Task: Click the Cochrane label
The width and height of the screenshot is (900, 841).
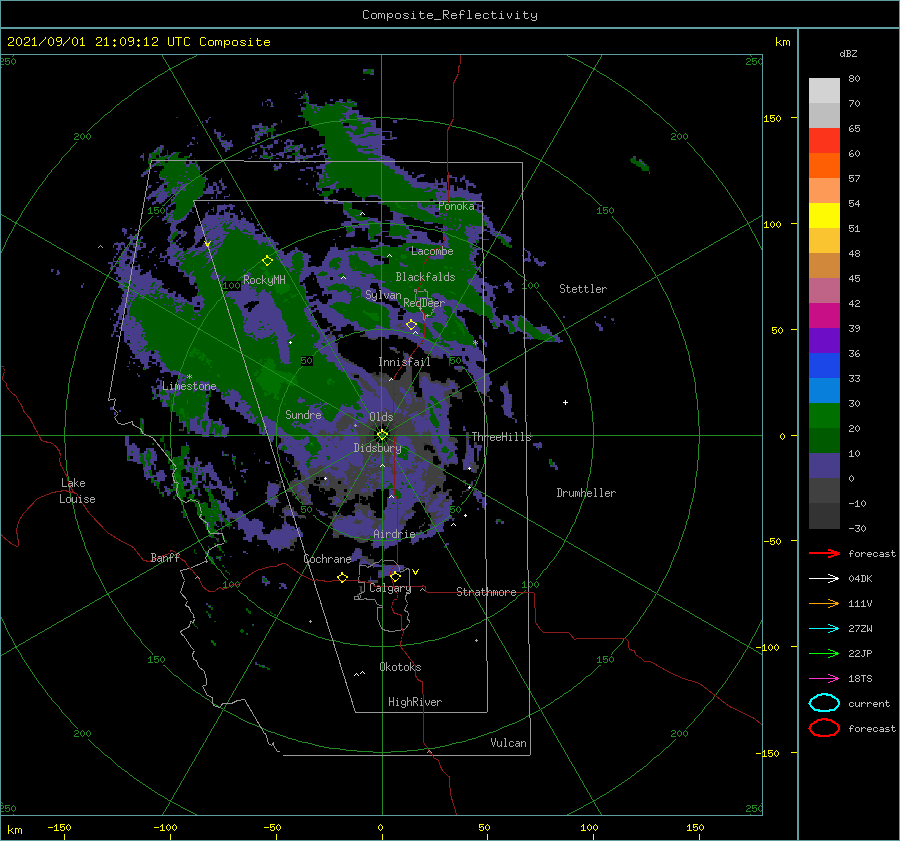Action: 327,559
